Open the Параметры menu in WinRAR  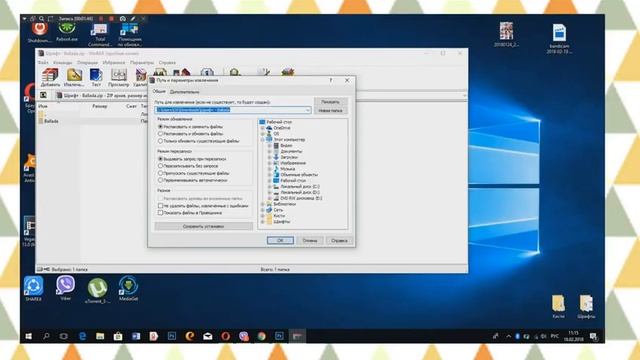[142, 62]
